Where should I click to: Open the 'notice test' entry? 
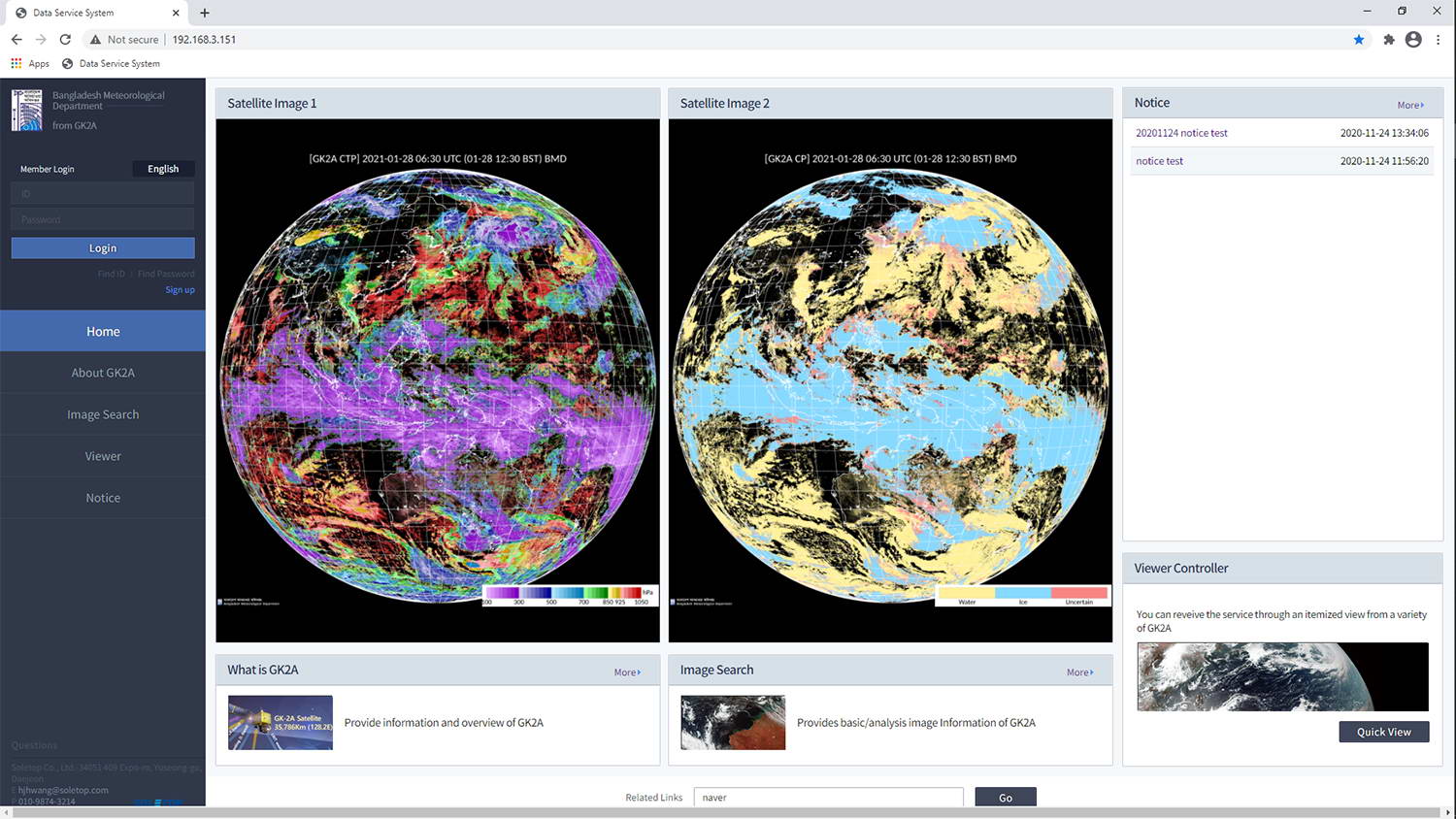(x=1159, y=161)
